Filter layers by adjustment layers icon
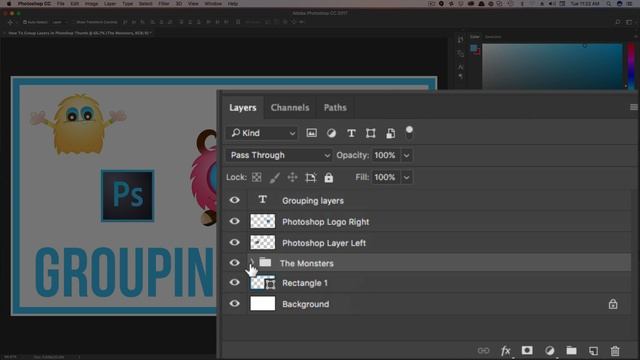 tap(331, 133)
